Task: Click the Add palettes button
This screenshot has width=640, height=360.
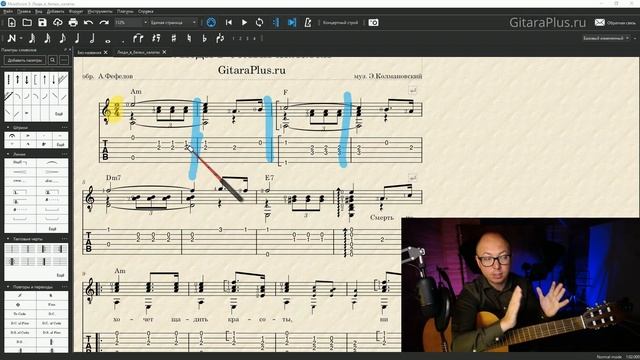Action: (x=25, y=60)
